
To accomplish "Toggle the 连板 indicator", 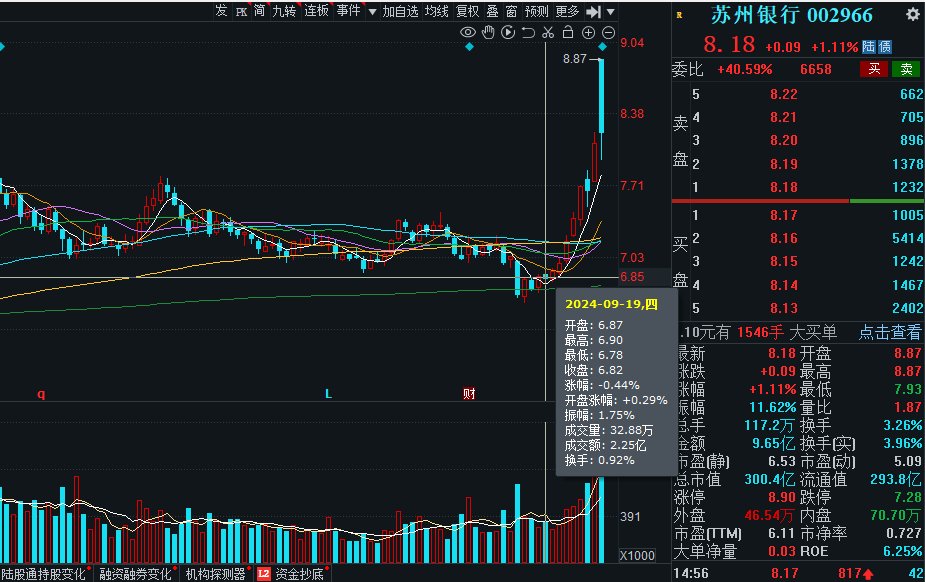I will pyautogui.click(x=316, y=11).
